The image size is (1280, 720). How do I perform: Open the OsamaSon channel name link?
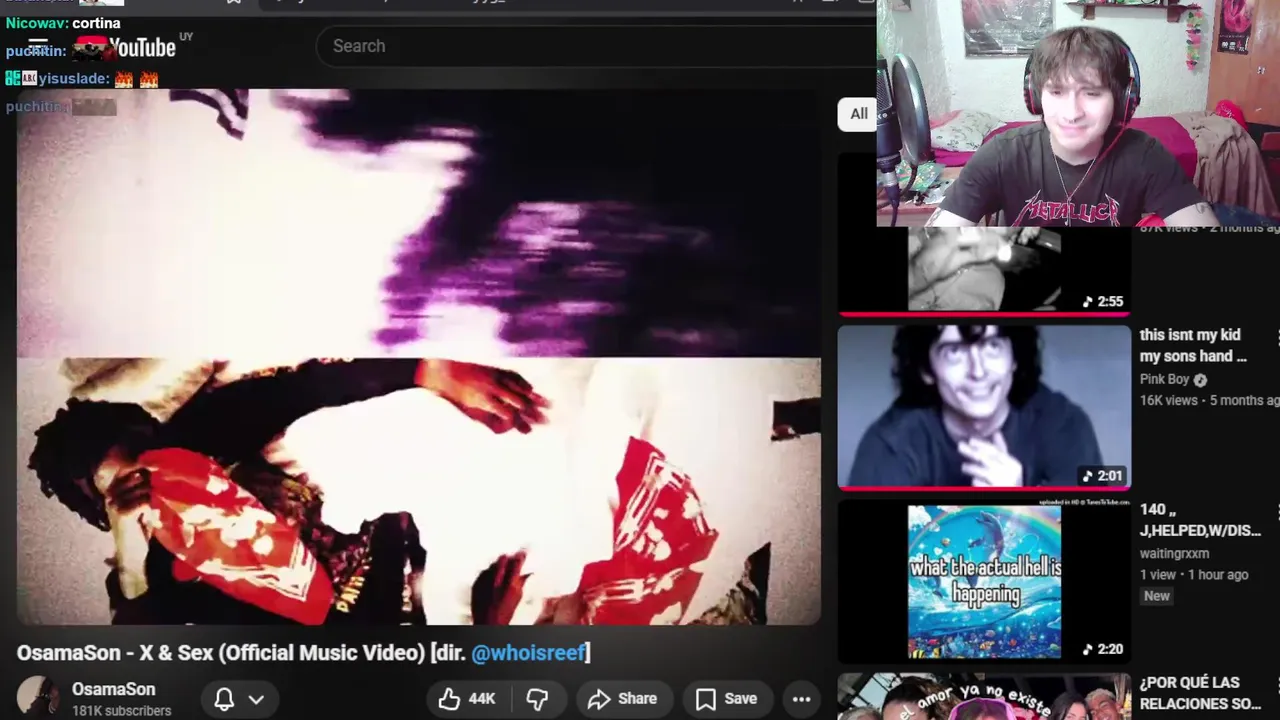click(113, 689)
